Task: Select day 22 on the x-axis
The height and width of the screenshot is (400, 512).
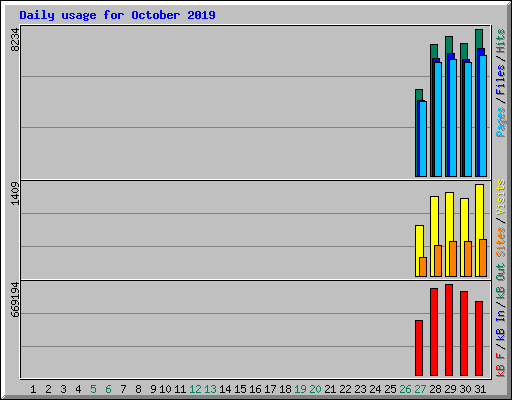Action: point(345,389)
